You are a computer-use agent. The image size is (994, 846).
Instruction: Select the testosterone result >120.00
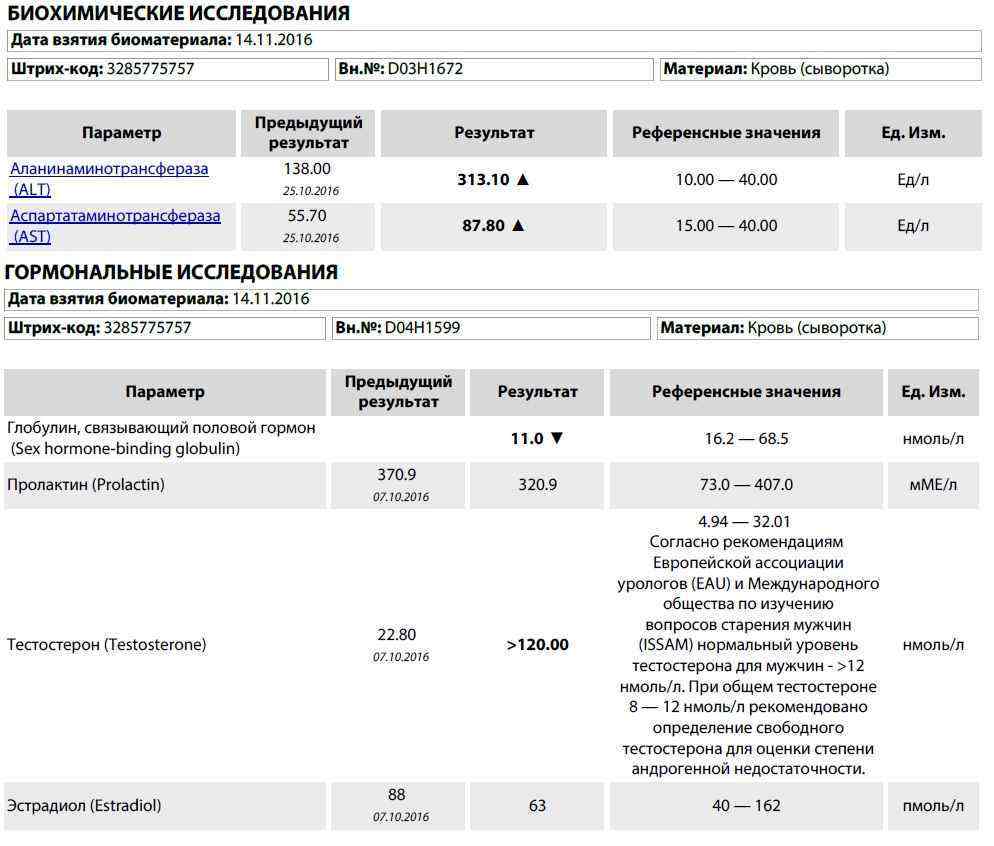(x=537, y=645)
